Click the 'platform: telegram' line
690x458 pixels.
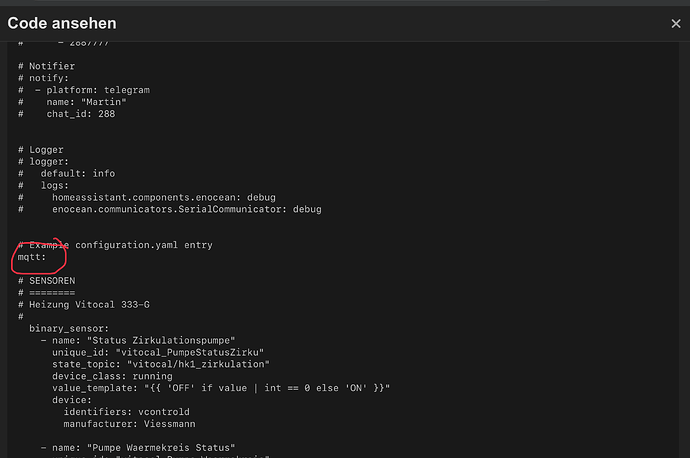(x=84, y=90)
